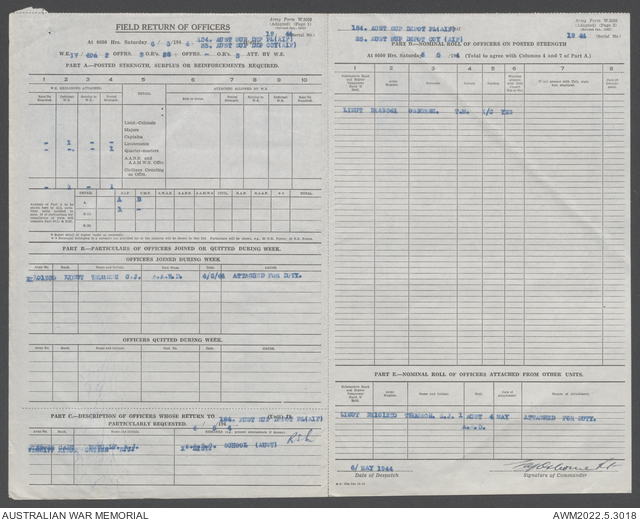640x521 pixels.
Task: Click the "Date of Despatch" label
Action: click(x=376, y=475)
